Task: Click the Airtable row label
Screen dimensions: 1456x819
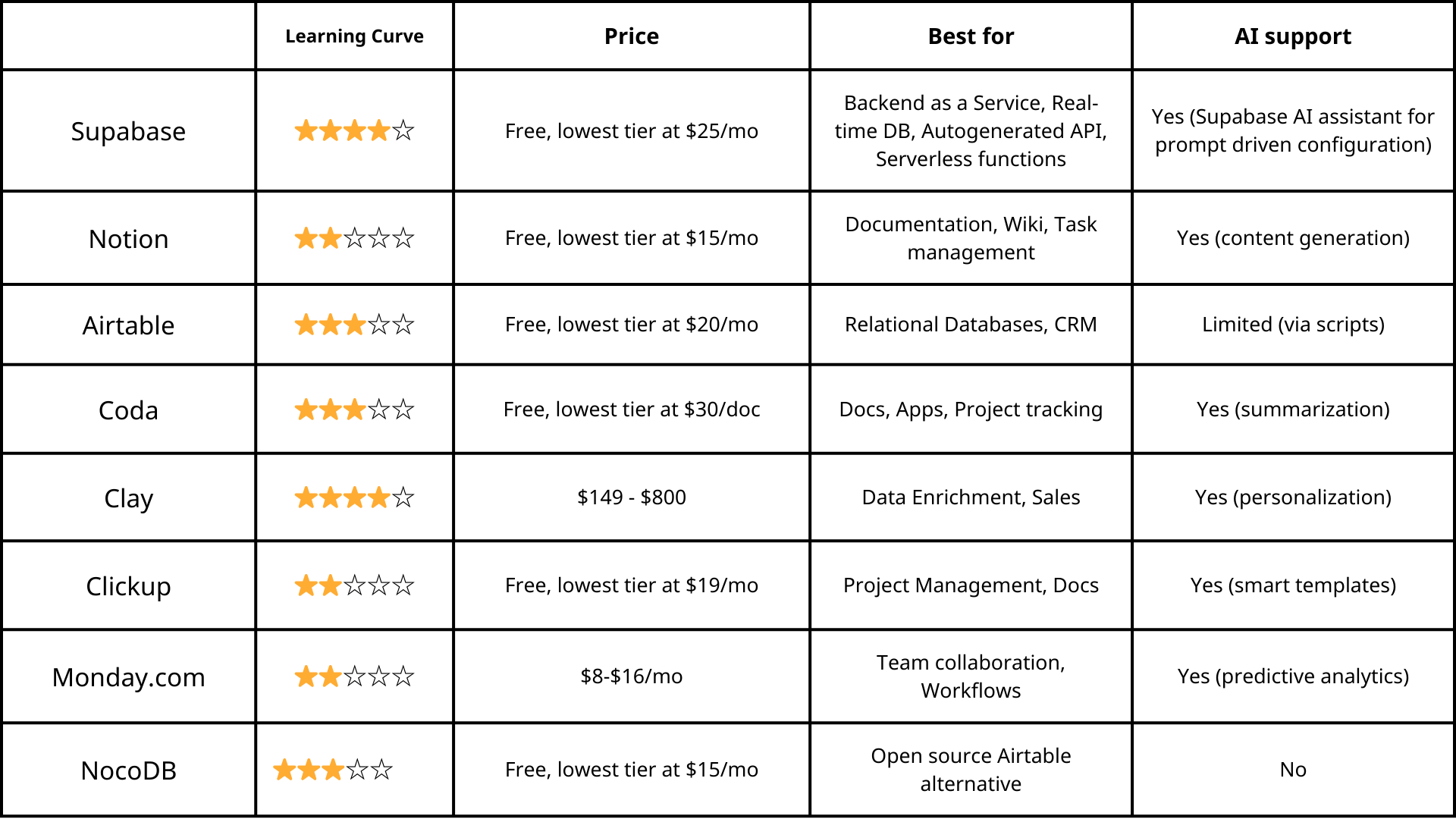Action: tap(128, 325)
